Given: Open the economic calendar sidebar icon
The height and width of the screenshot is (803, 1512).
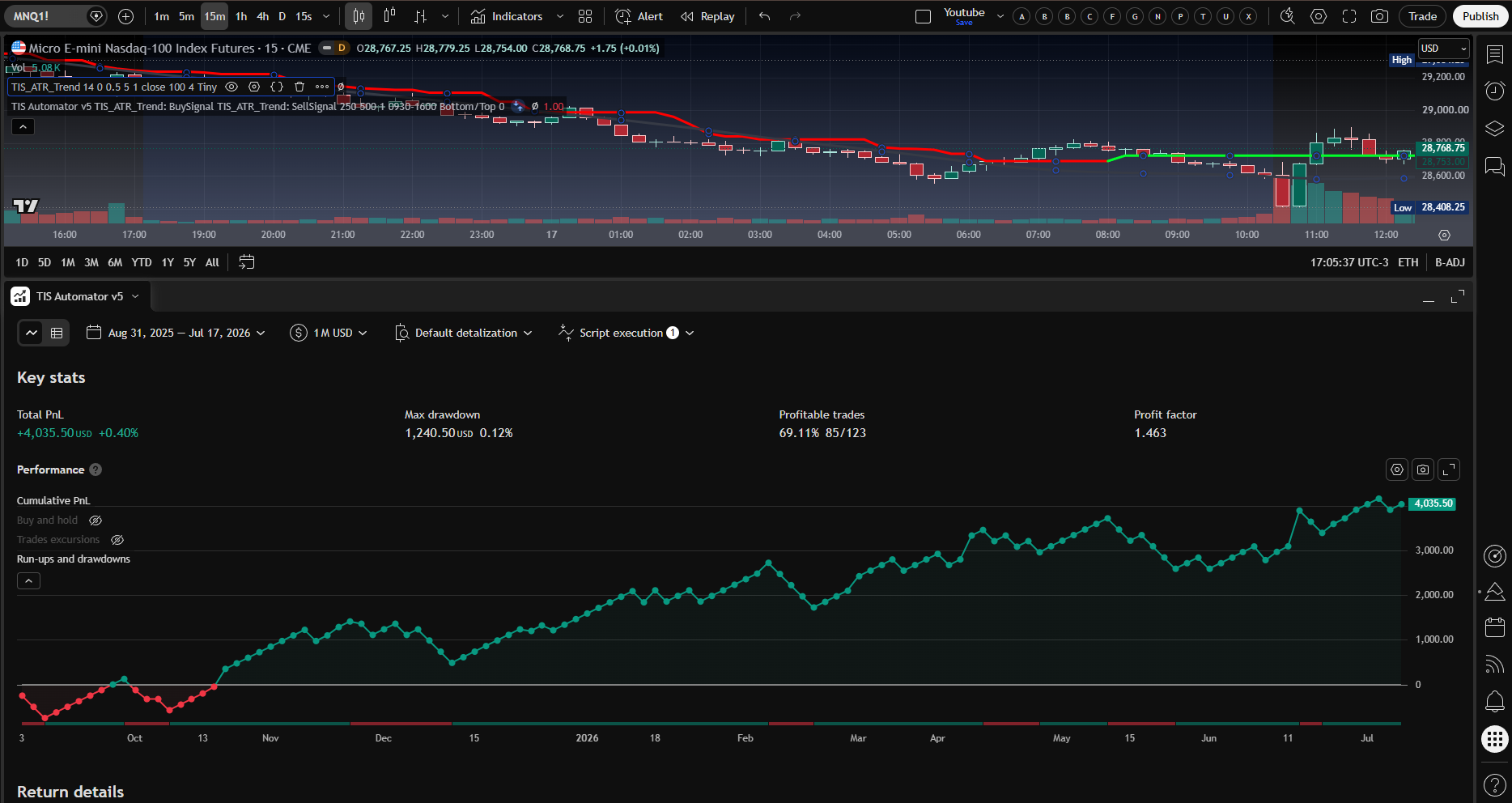Looking at the screenshot, I should pyautogui.click(x=1494, y=627).
